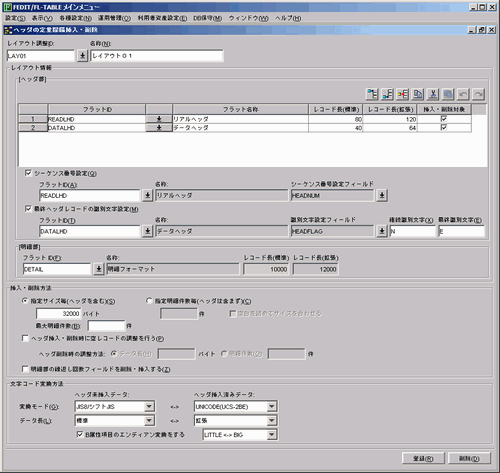Open 拡張 data length dropdown
Viewport: 500px width, 473px height.
[x=272, y=421]
